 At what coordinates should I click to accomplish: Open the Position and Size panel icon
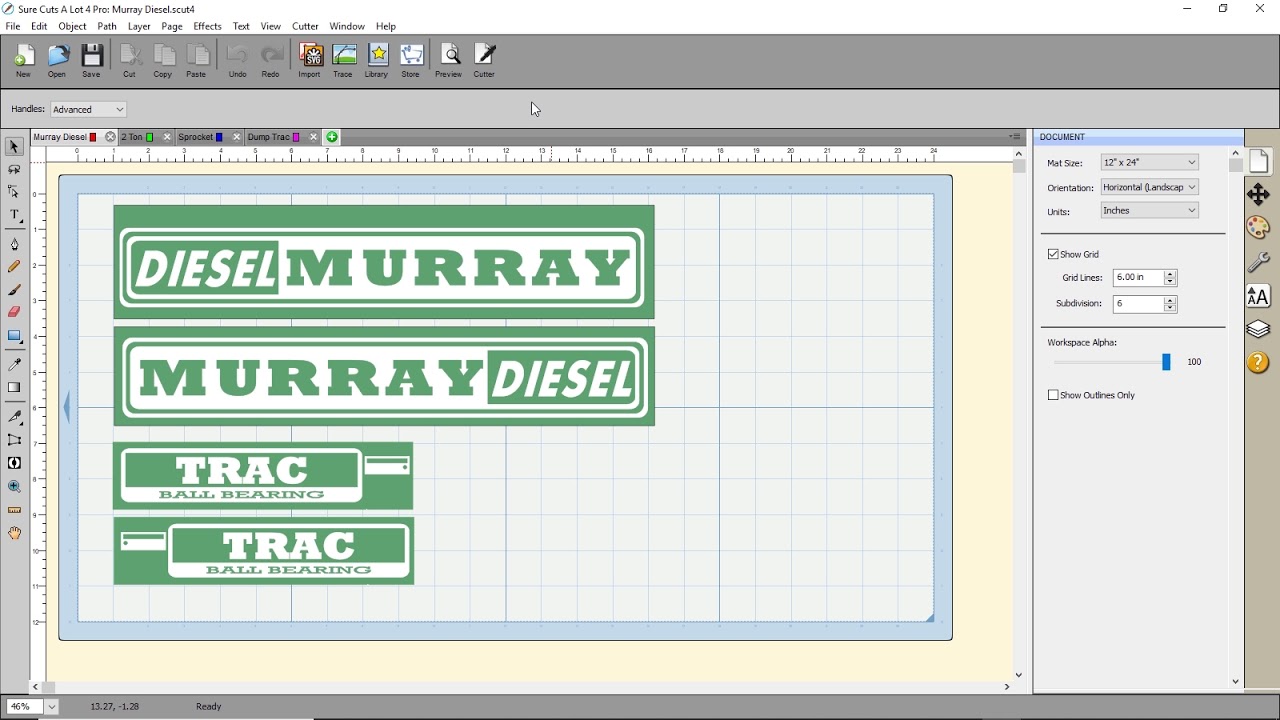(1259, 194)
